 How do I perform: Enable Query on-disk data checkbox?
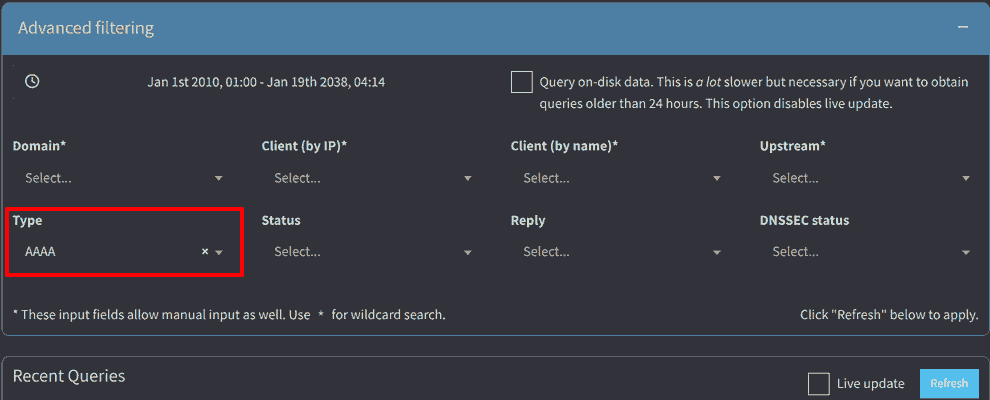(x=521, y=82)
